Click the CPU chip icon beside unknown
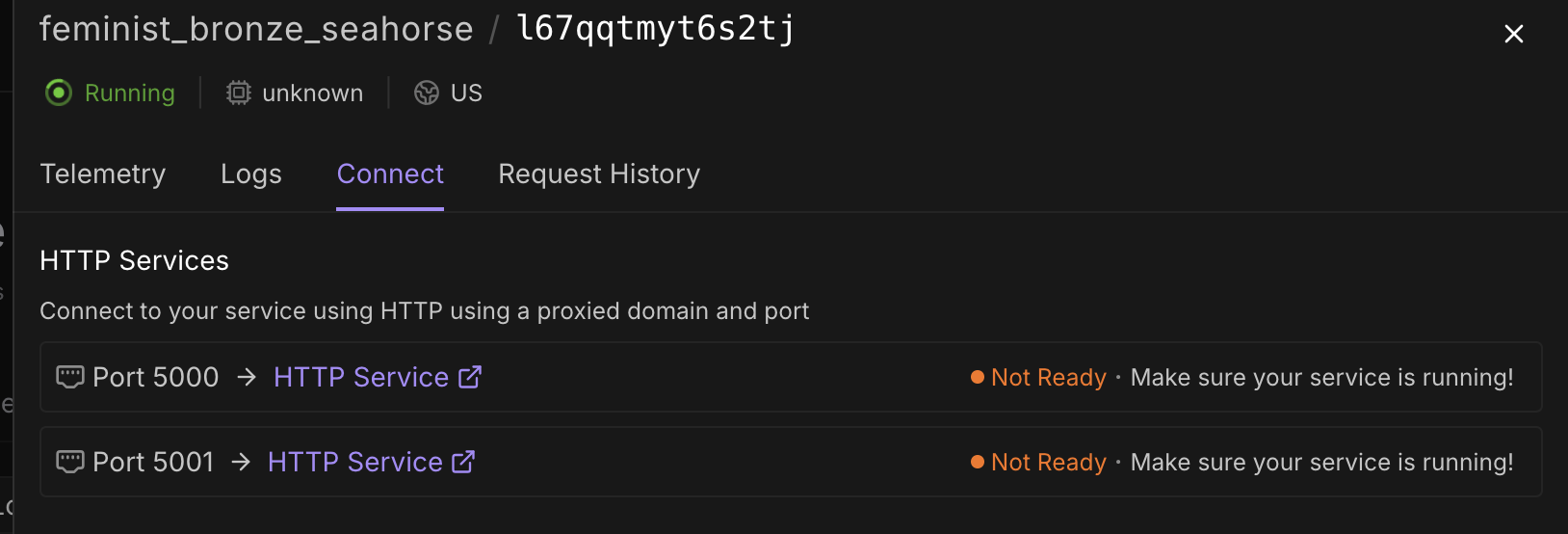This screenshot has width=1568, height=534. click(x=238, y=93)
